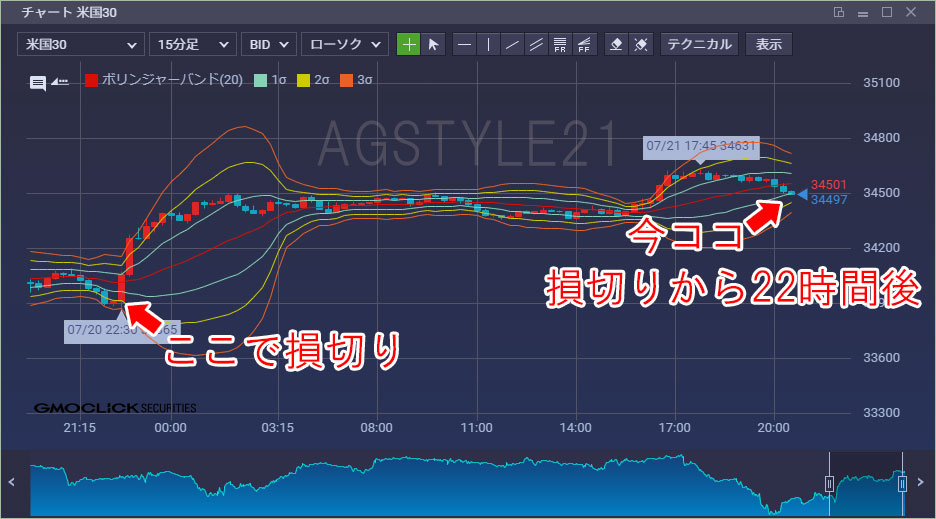
Task: Select the parallel channel line tool
Action: (x=536, y=44)
